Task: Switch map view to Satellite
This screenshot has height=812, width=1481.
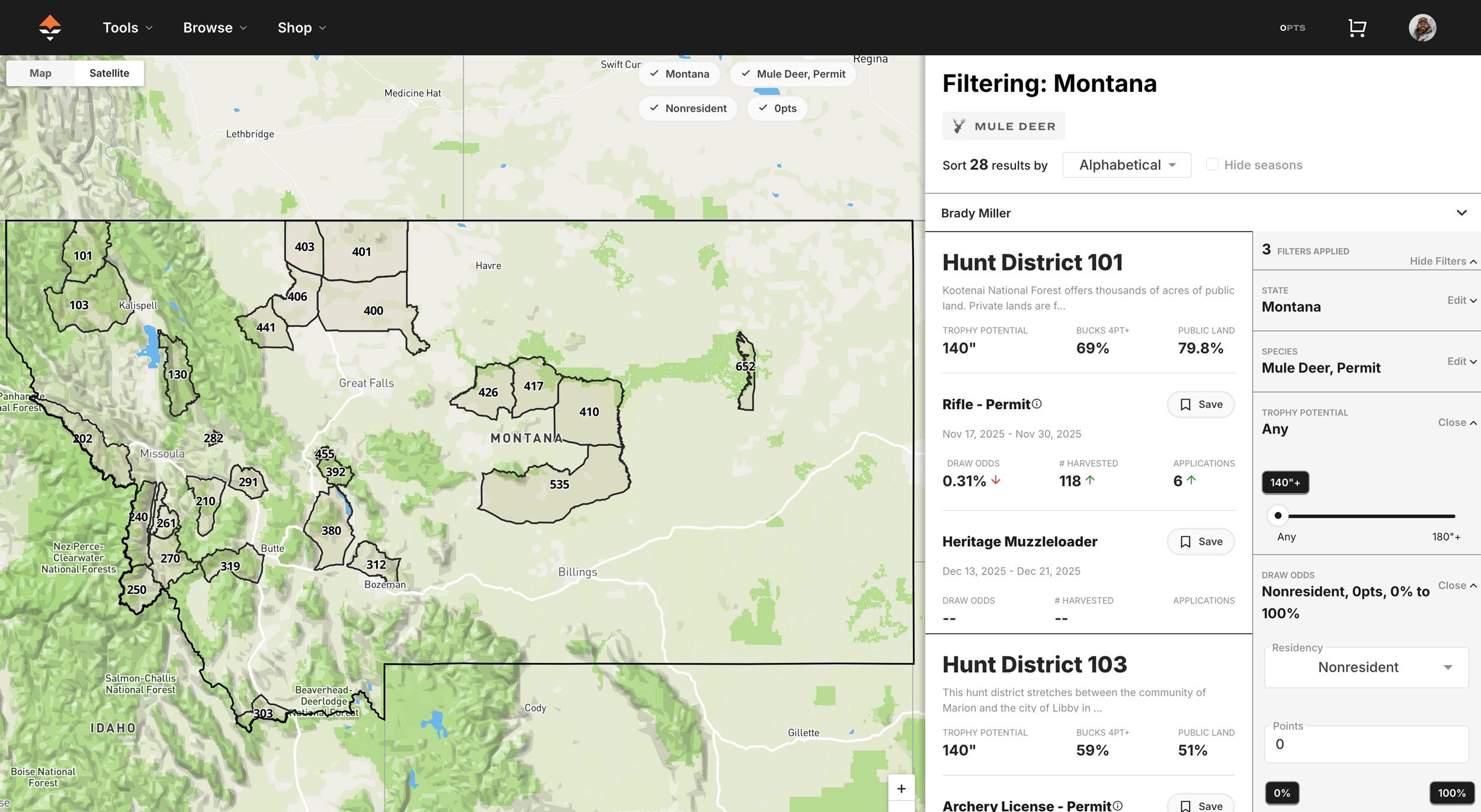Action: coord(109,73)
